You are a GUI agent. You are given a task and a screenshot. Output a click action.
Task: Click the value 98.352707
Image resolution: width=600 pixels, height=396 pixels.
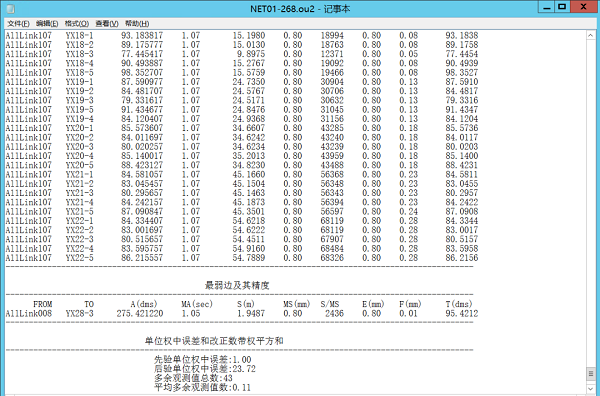[x=142, y=73]
